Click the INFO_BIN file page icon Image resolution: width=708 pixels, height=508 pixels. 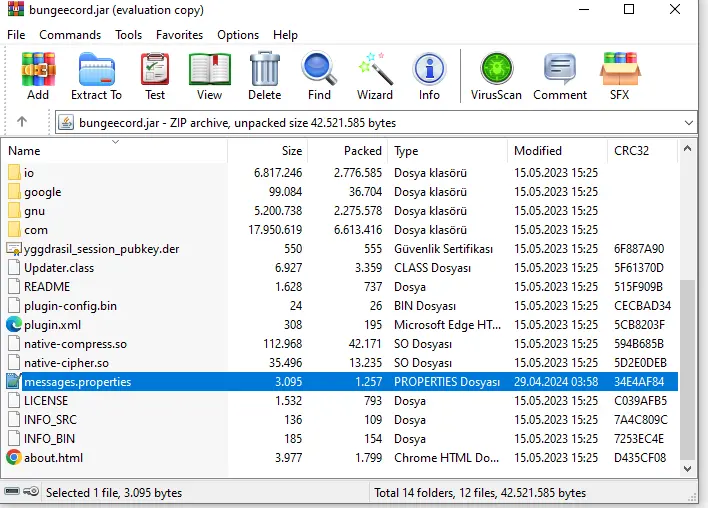point(14,438)
